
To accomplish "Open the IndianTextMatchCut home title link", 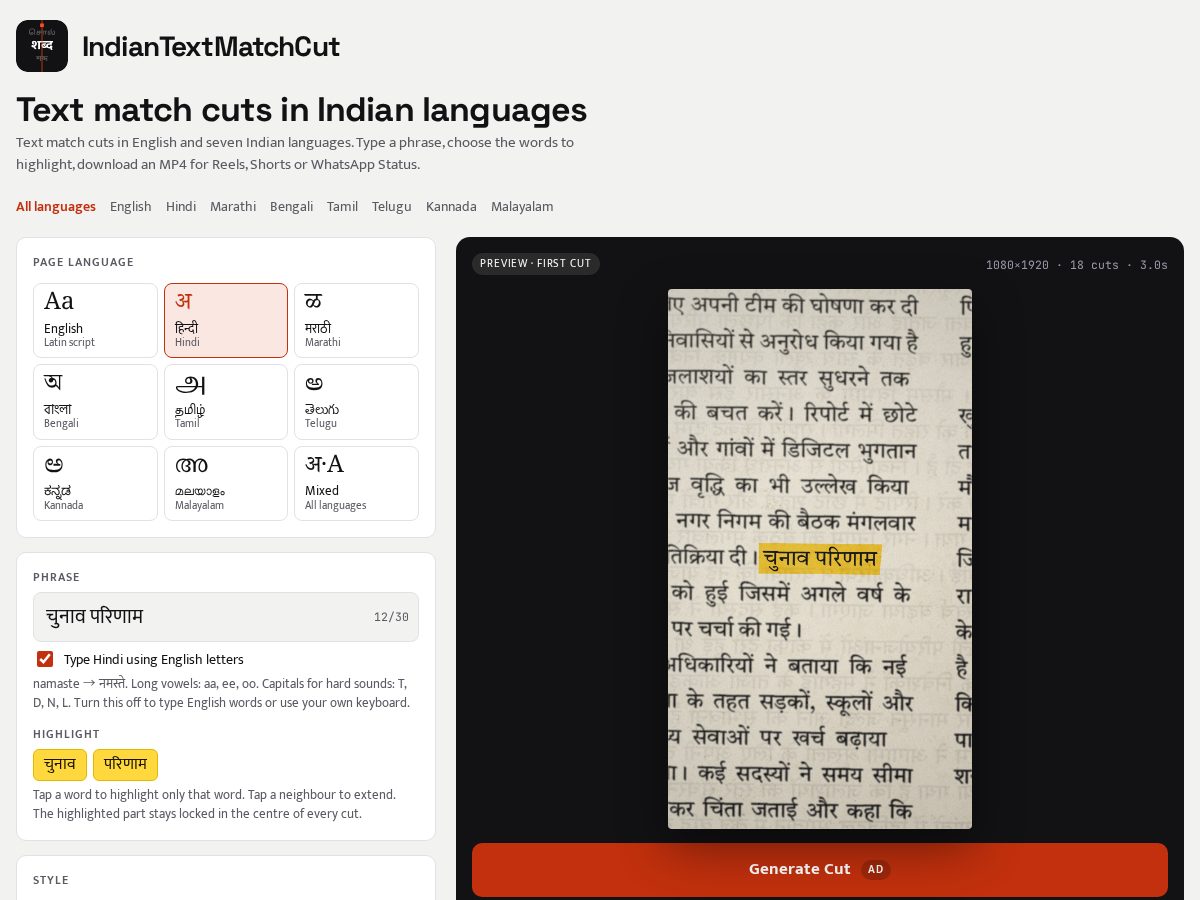I will [x=210, y=47].
